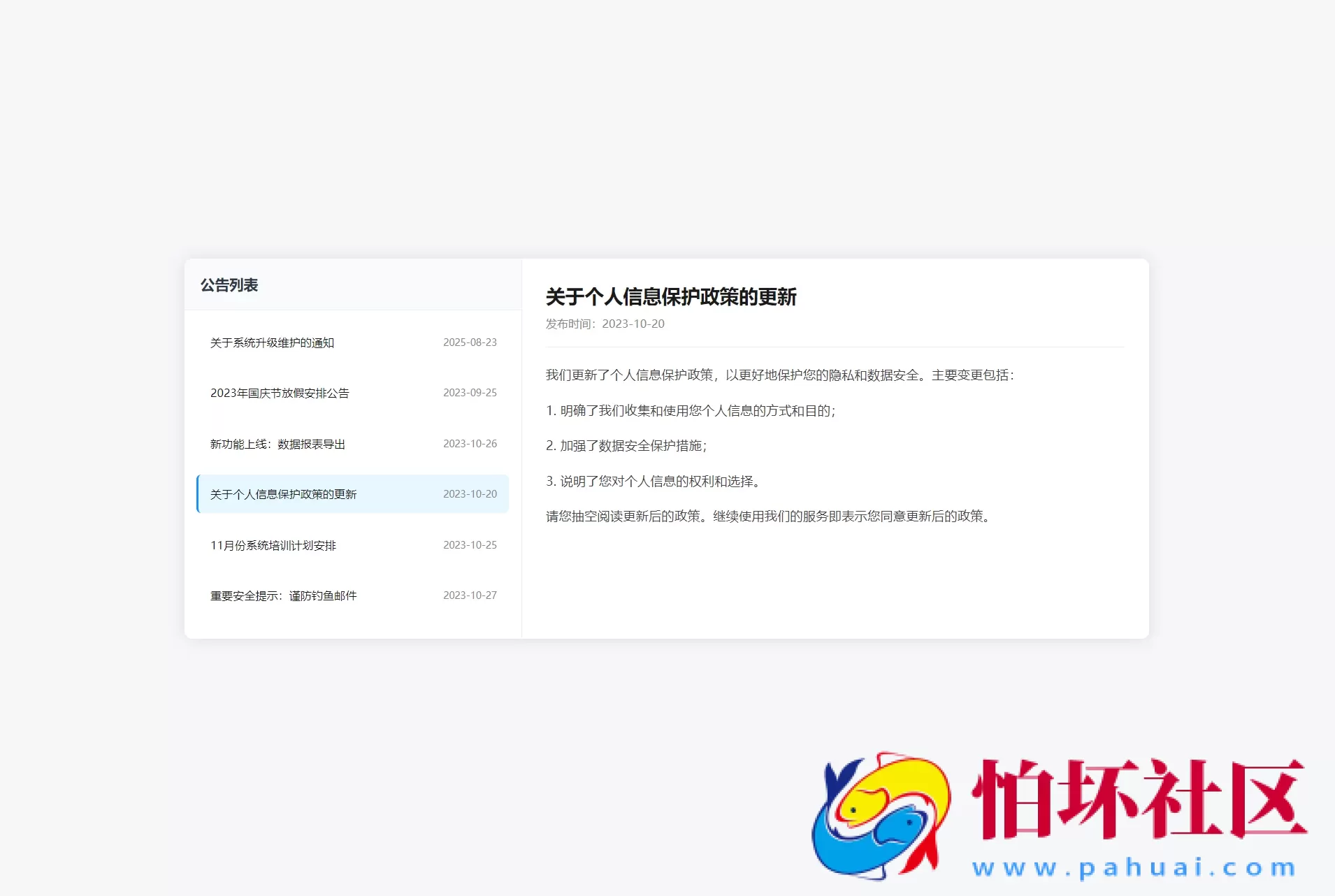Select announcement 关于系统升级维护的通知

[x=274, y=342]
